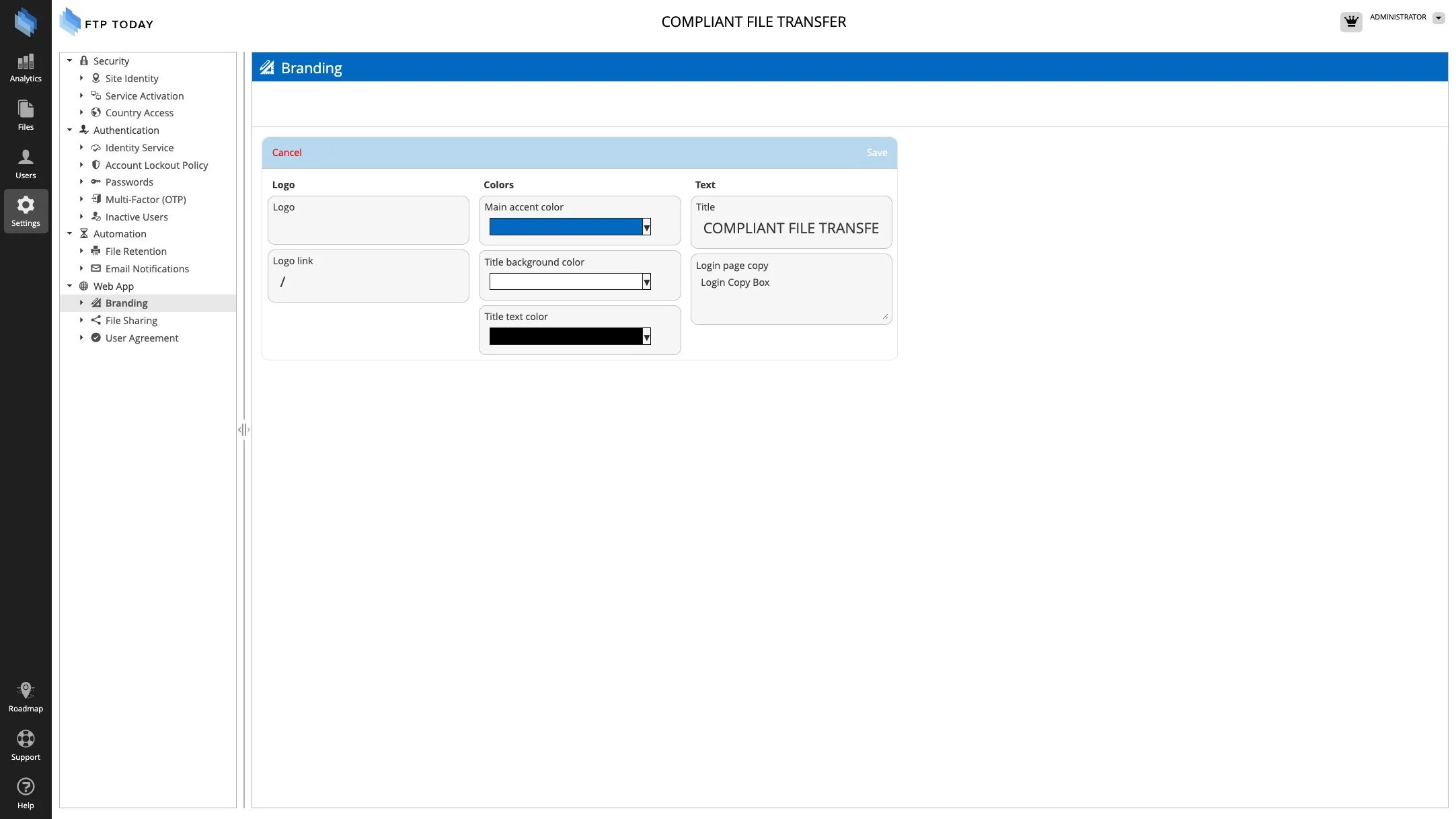The width and height of the screenshot is (1456, 819).
Task: Open the Analytics section in sidebar
Action: (26, 68)
